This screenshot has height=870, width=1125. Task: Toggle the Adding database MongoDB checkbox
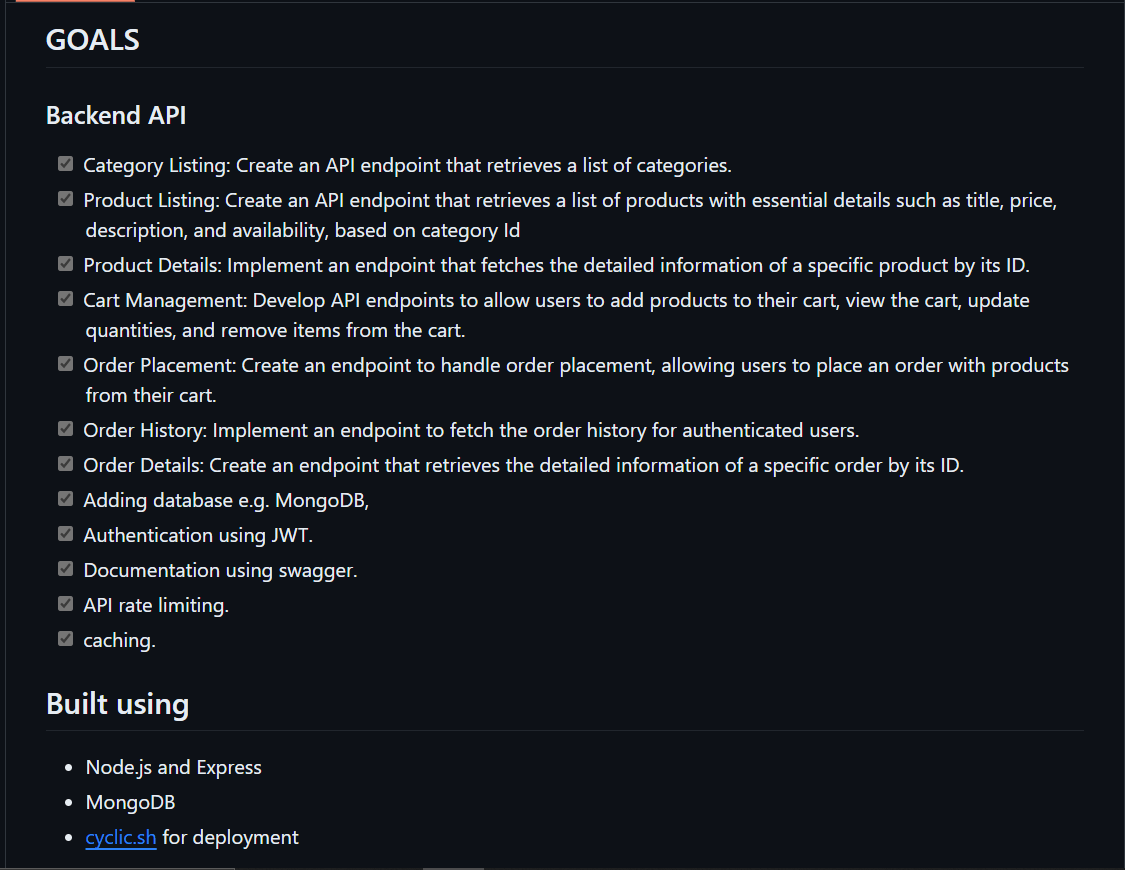(65, 499)
